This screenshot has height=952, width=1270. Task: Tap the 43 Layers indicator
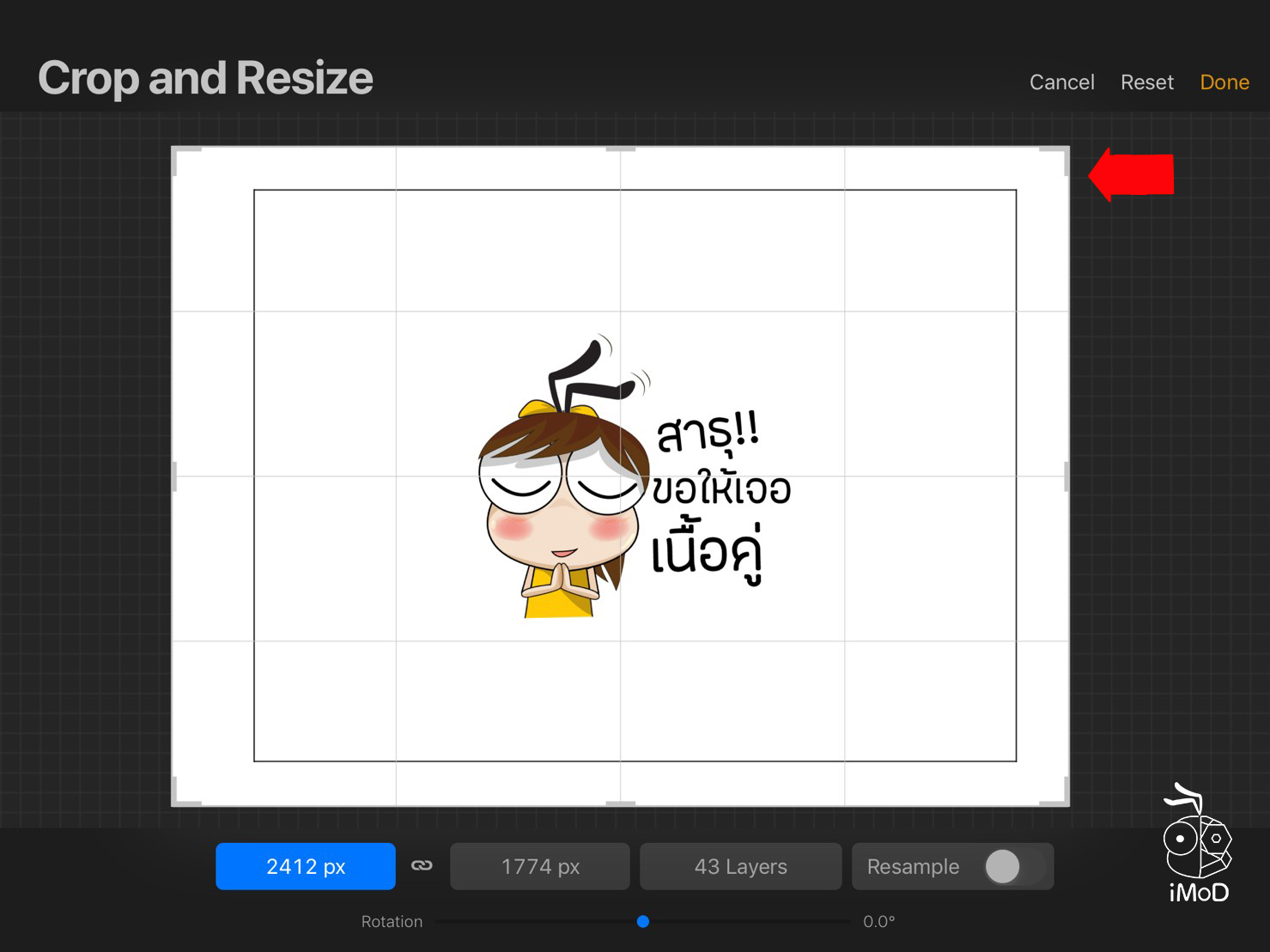click(740, 866)
